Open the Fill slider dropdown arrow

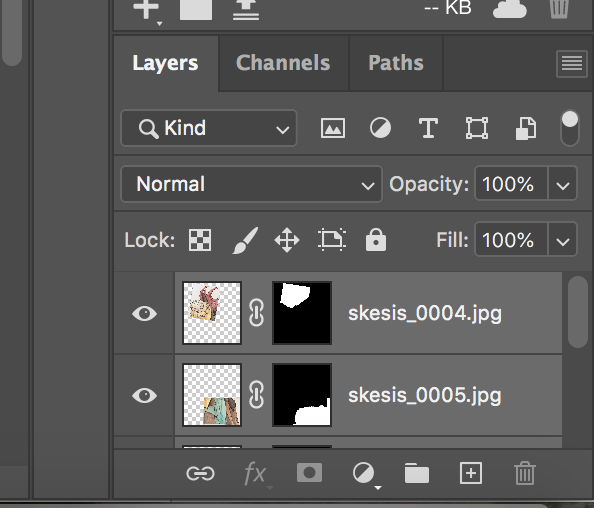click(563, 240)
